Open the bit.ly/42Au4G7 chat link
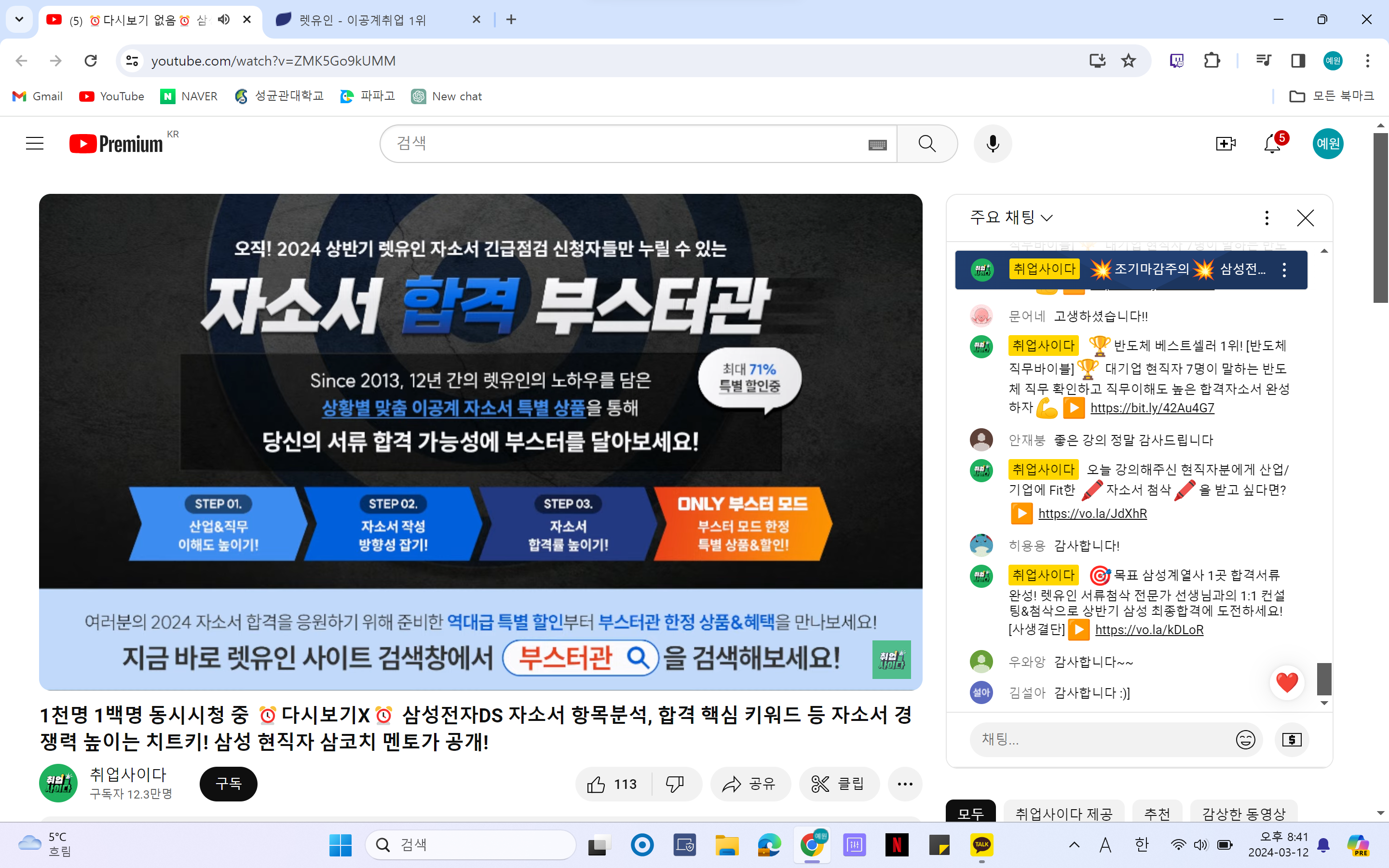Viewport: 1389px width, 868px height. (1152, 408)
